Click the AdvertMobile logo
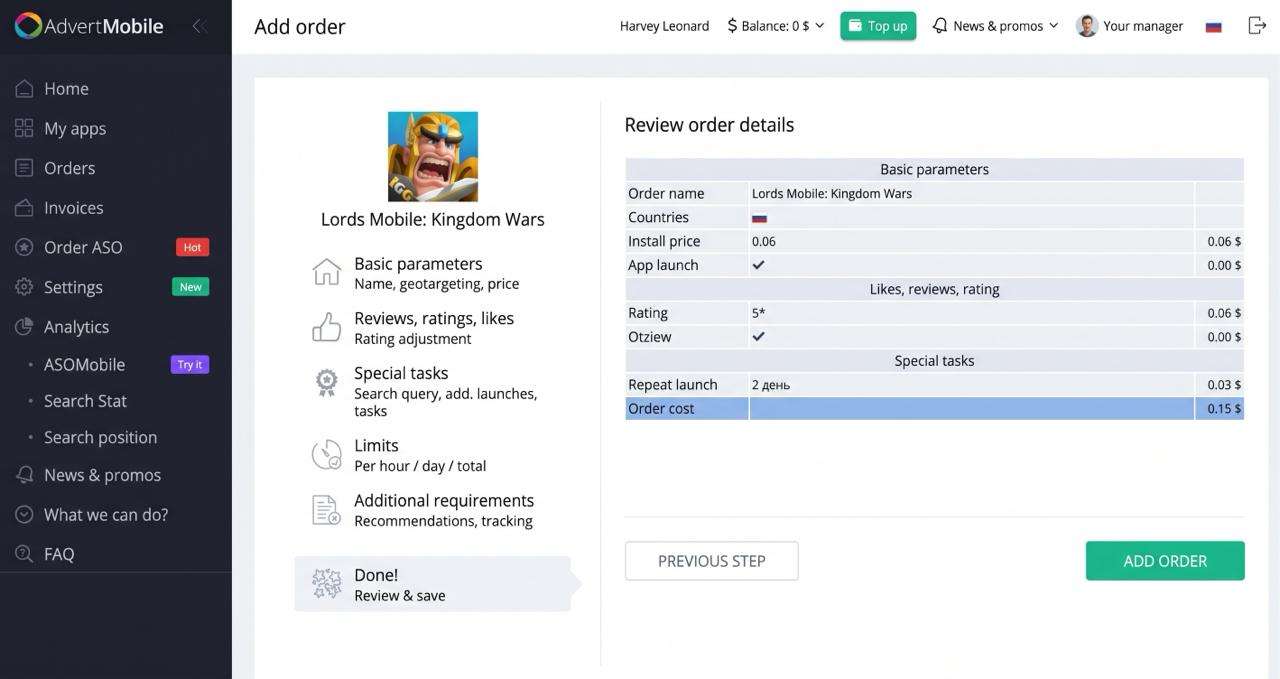 [x=89, y=26]
